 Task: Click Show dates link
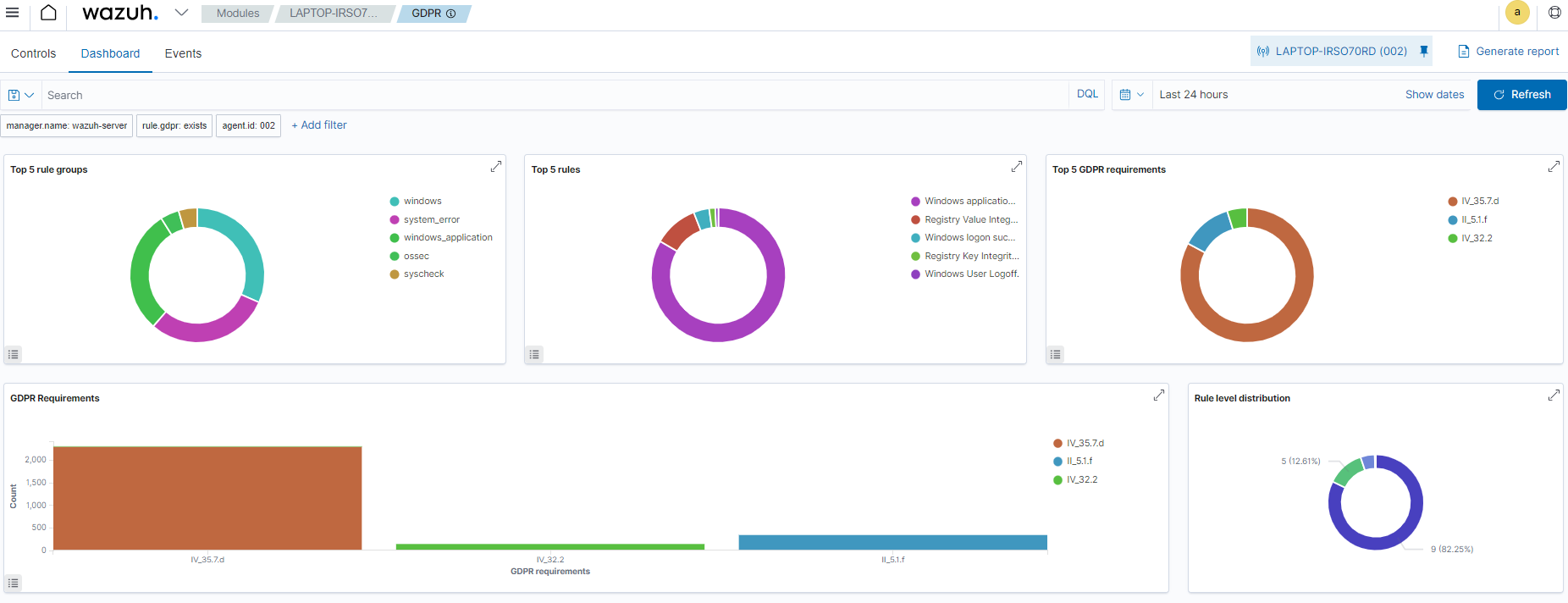tap(1434, 95)
